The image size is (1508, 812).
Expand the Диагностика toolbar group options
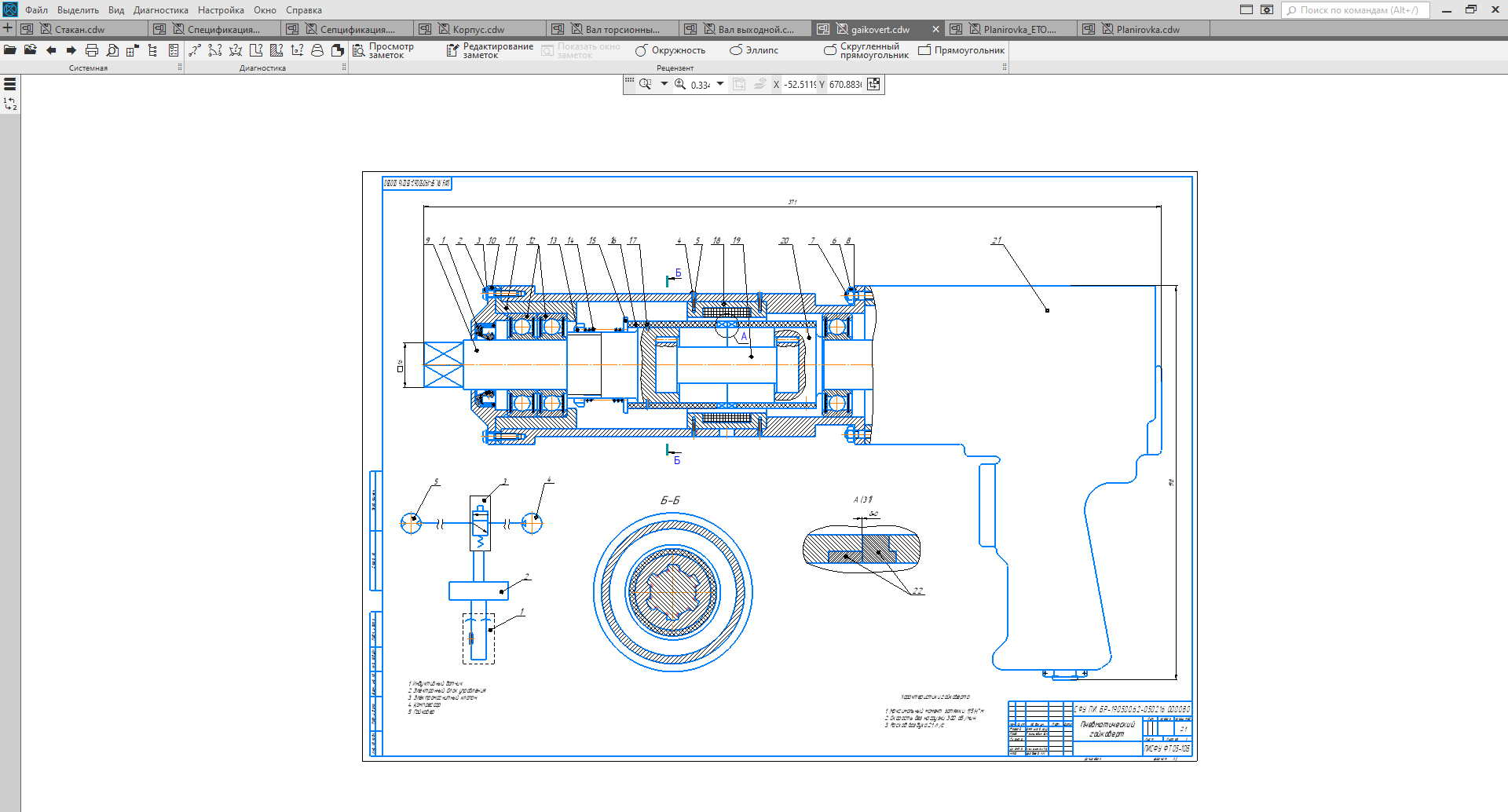(344, 68)
